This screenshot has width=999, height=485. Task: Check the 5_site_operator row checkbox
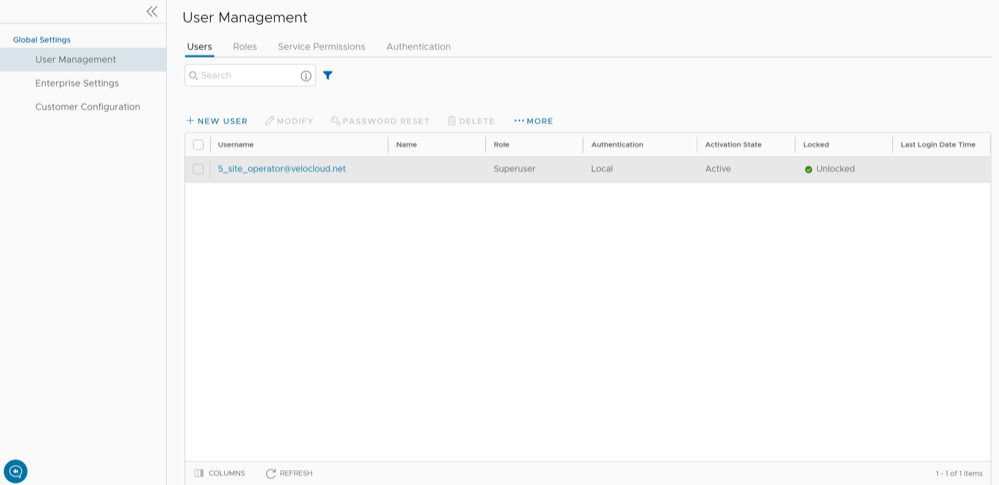(198, 169)
